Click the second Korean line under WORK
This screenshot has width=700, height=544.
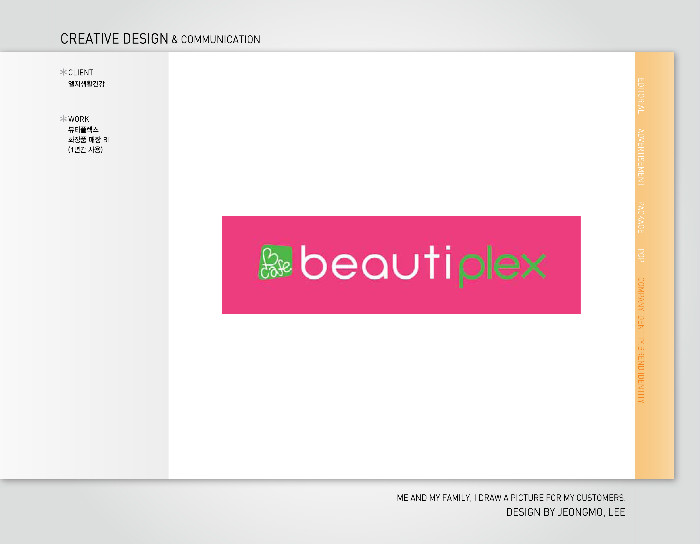pos(88,140)
